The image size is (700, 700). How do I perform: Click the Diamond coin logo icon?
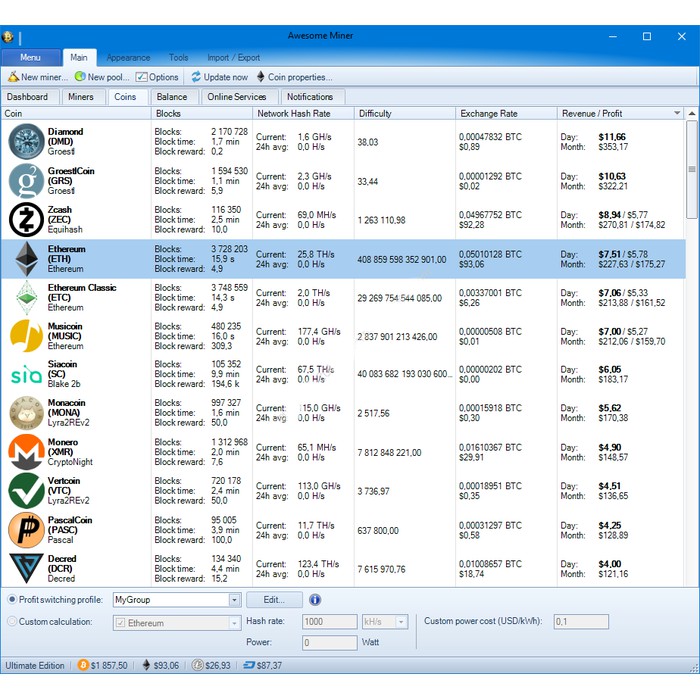tap(25, 141)
